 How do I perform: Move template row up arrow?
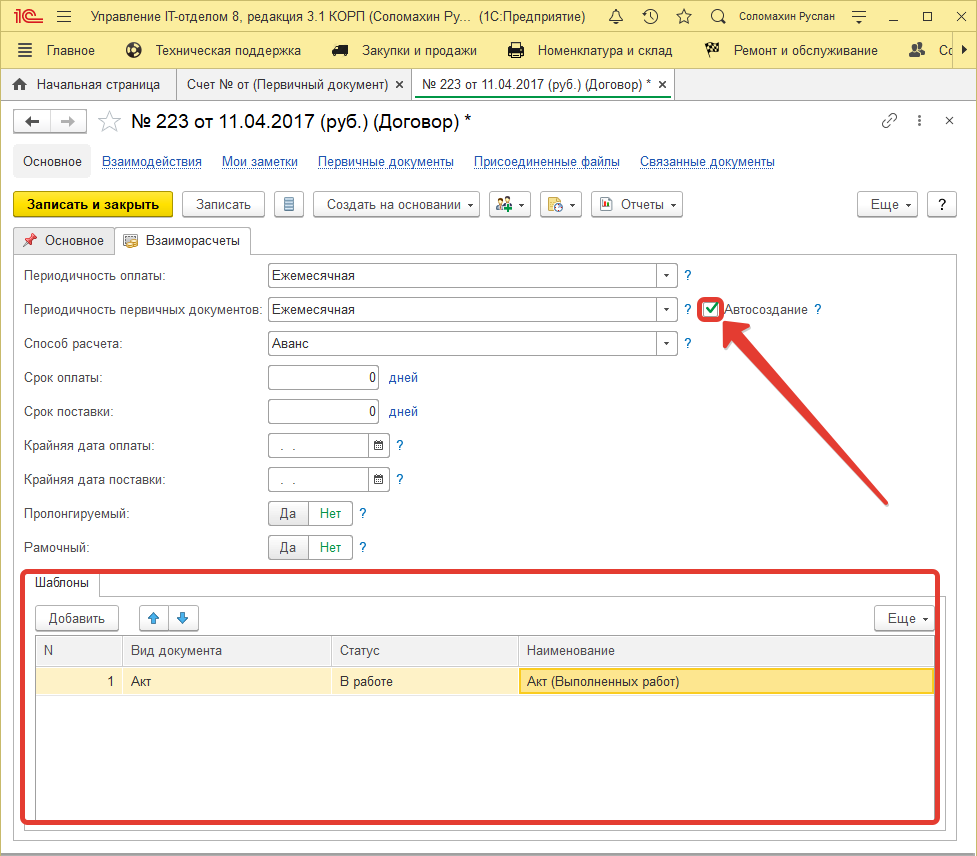point(153,618)
